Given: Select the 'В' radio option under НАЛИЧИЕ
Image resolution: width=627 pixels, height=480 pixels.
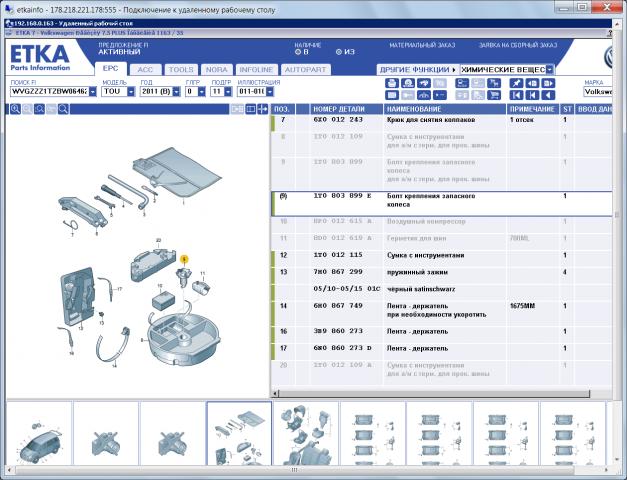Looking at the screenshot, I should (298, 52).
